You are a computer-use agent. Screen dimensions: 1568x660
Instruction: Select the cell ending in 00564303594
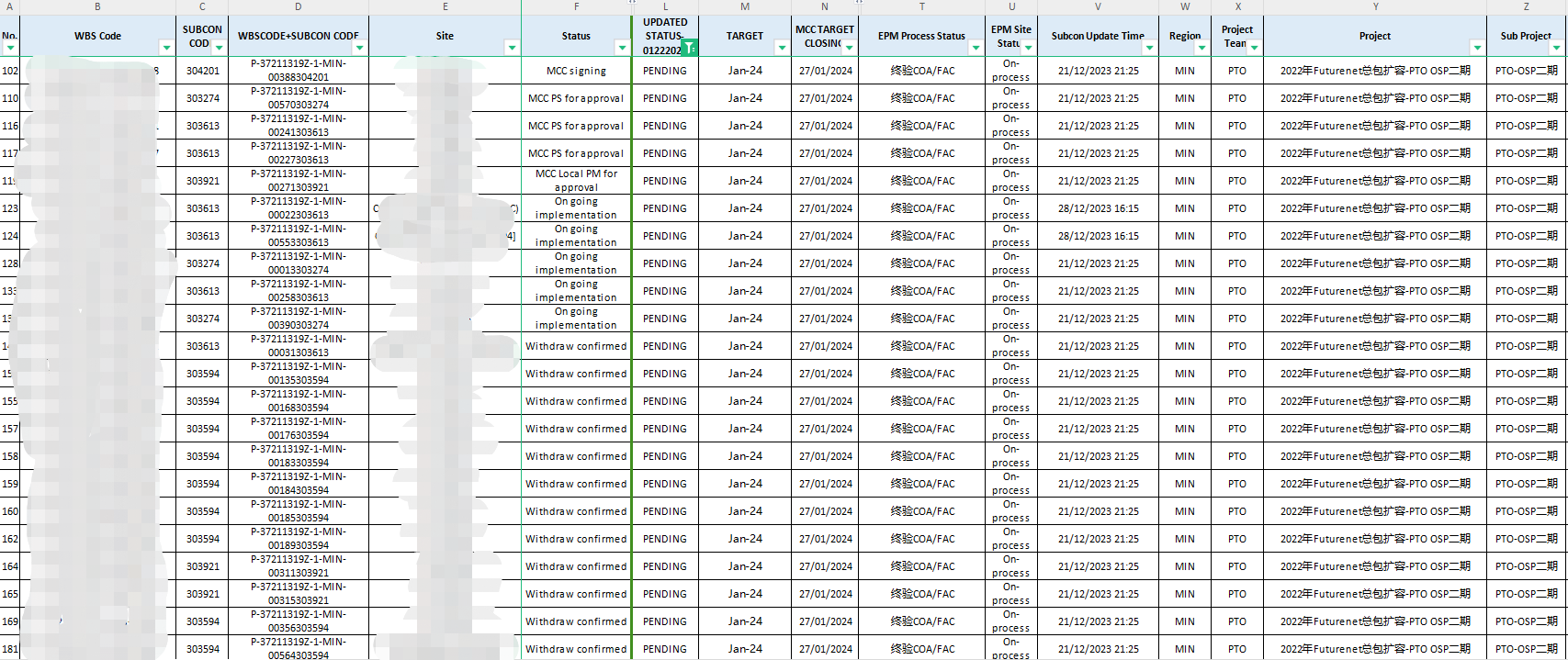[299, 648]
